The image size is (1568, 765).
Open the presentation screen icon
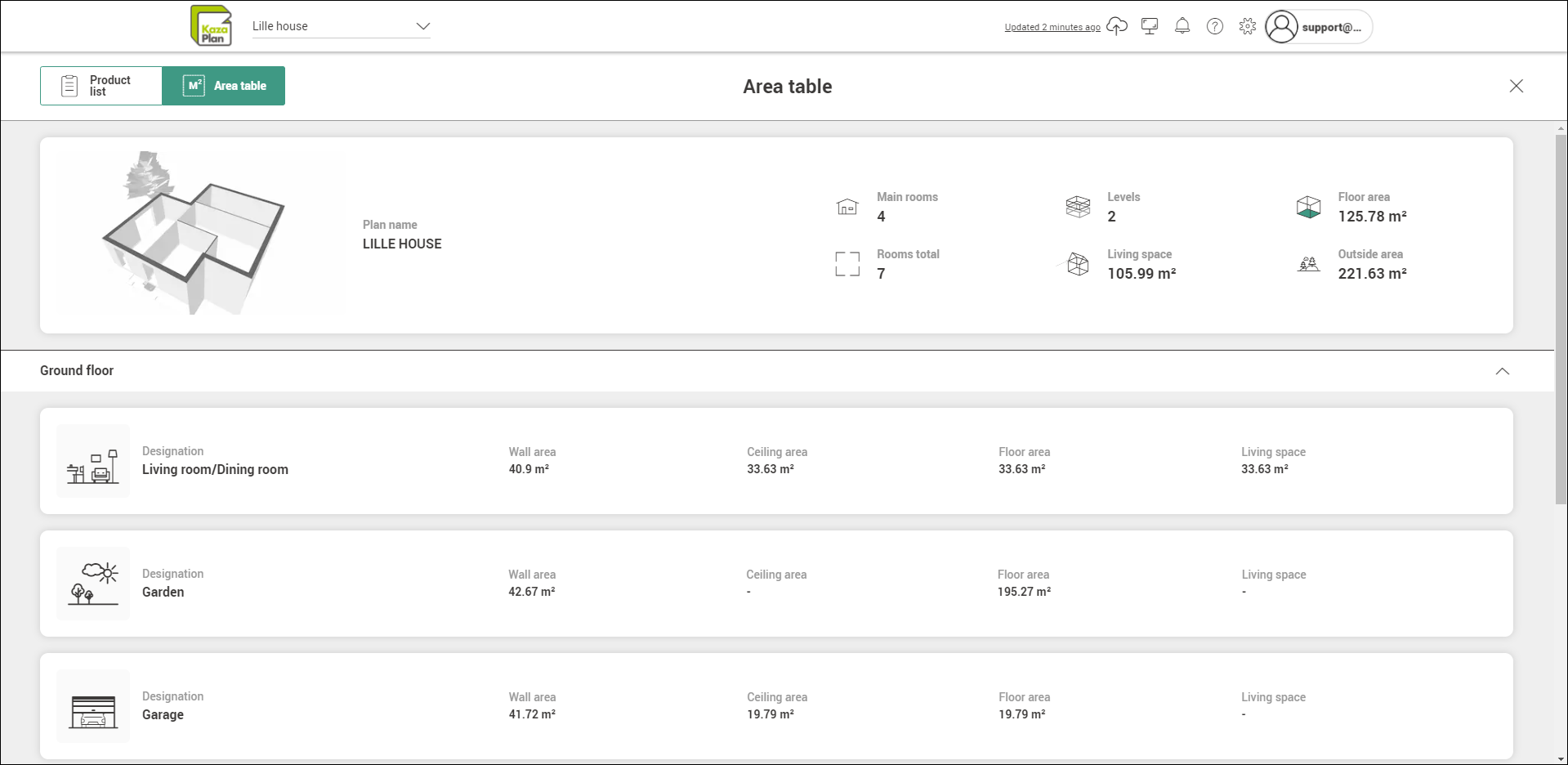pos(1150,26)
